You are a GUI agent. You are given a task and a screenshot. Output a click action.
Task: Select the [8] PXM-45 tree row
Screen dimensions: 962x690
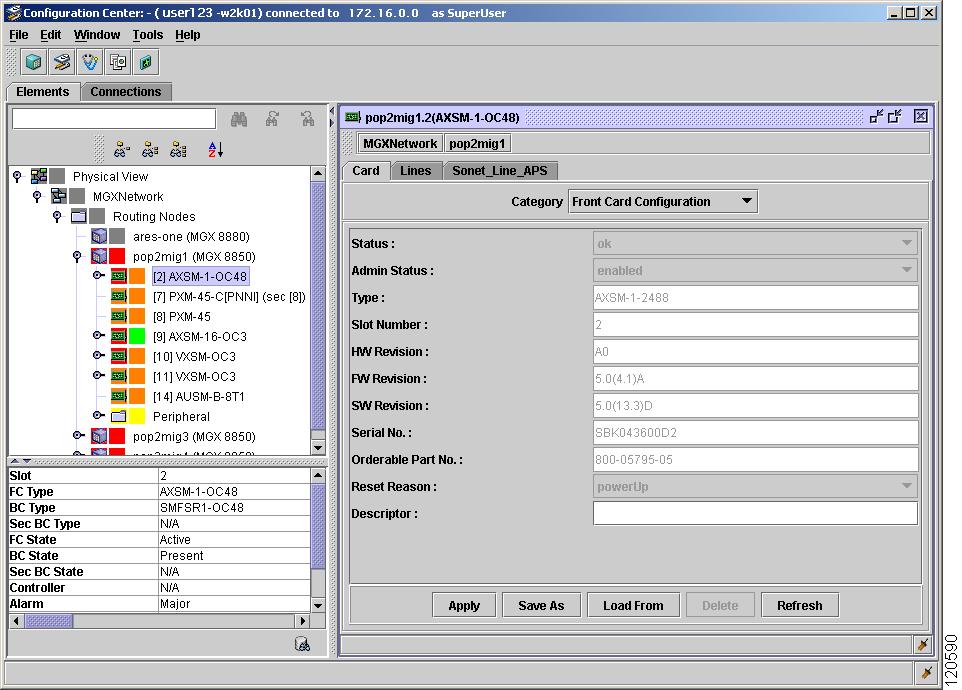coord(182,317)
